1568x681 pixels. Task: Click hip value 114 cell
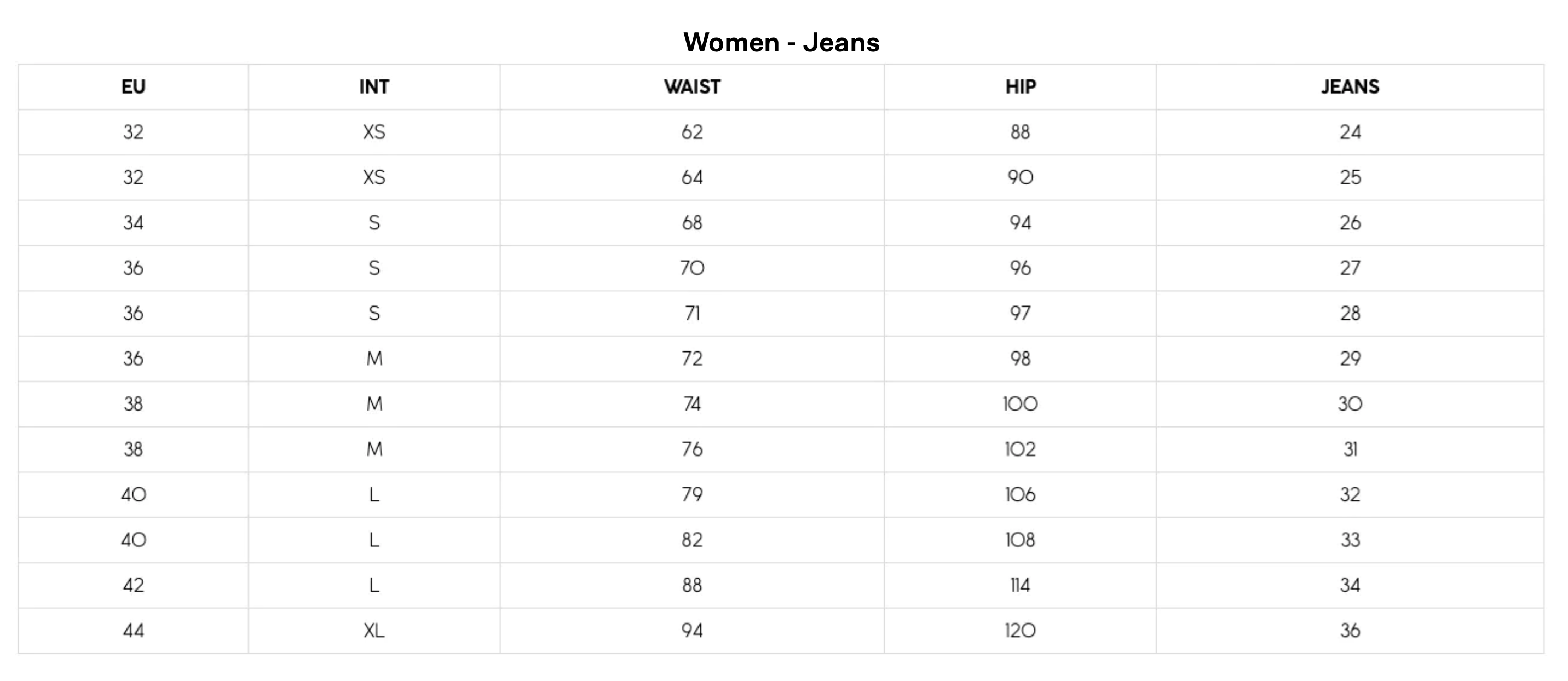click(1020, 585)
